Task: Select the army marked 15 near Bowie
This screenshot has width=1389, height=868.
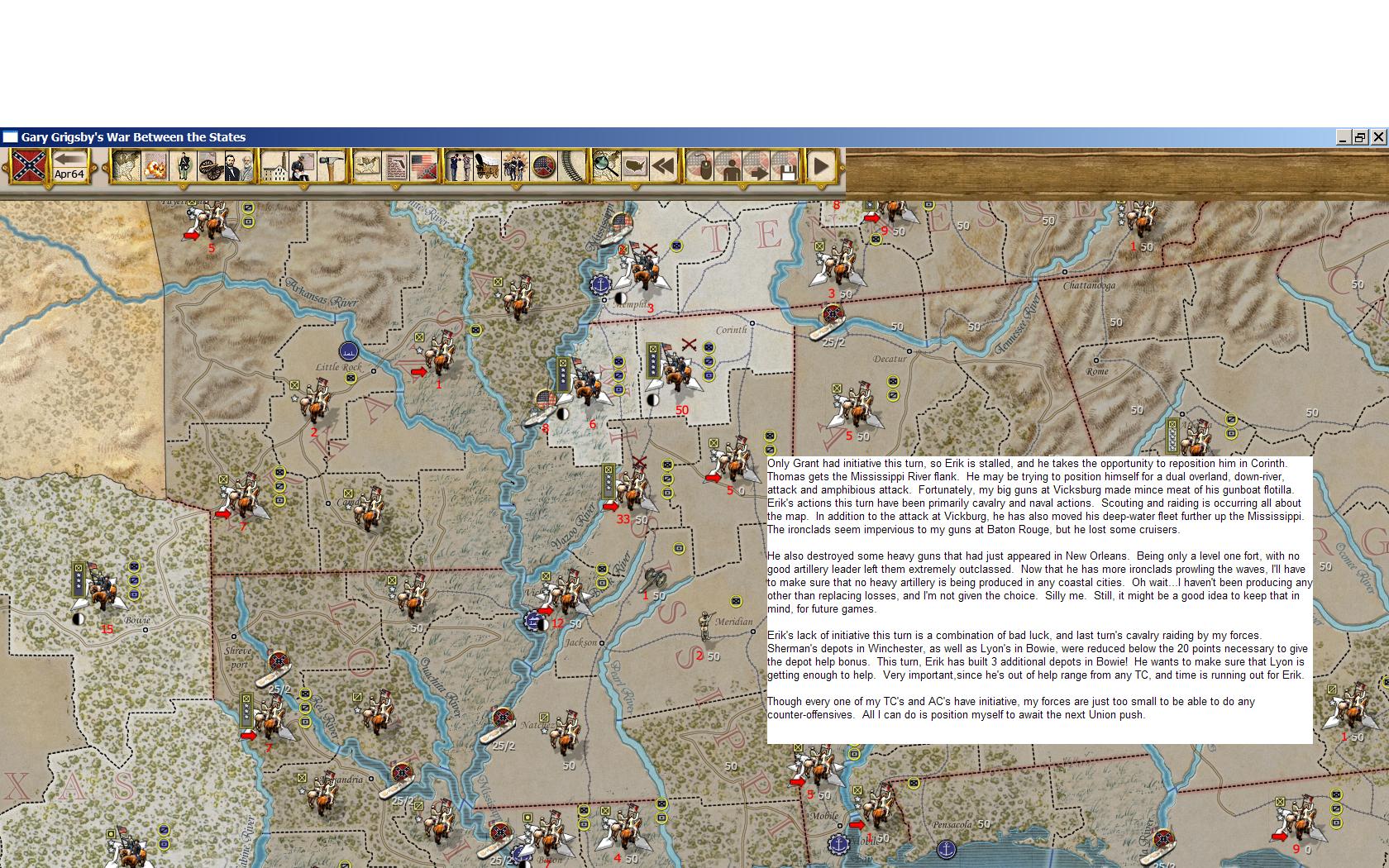Action: (x=101, y=586)
